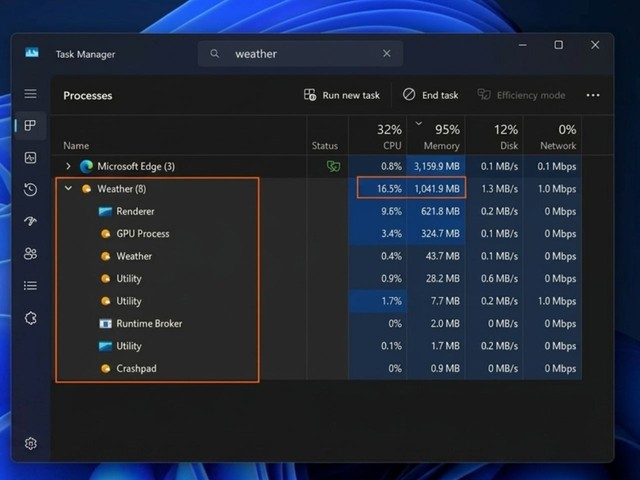640x480 pixels.
Task: Open the Details page in sidebar
Action: coord(30,285)
